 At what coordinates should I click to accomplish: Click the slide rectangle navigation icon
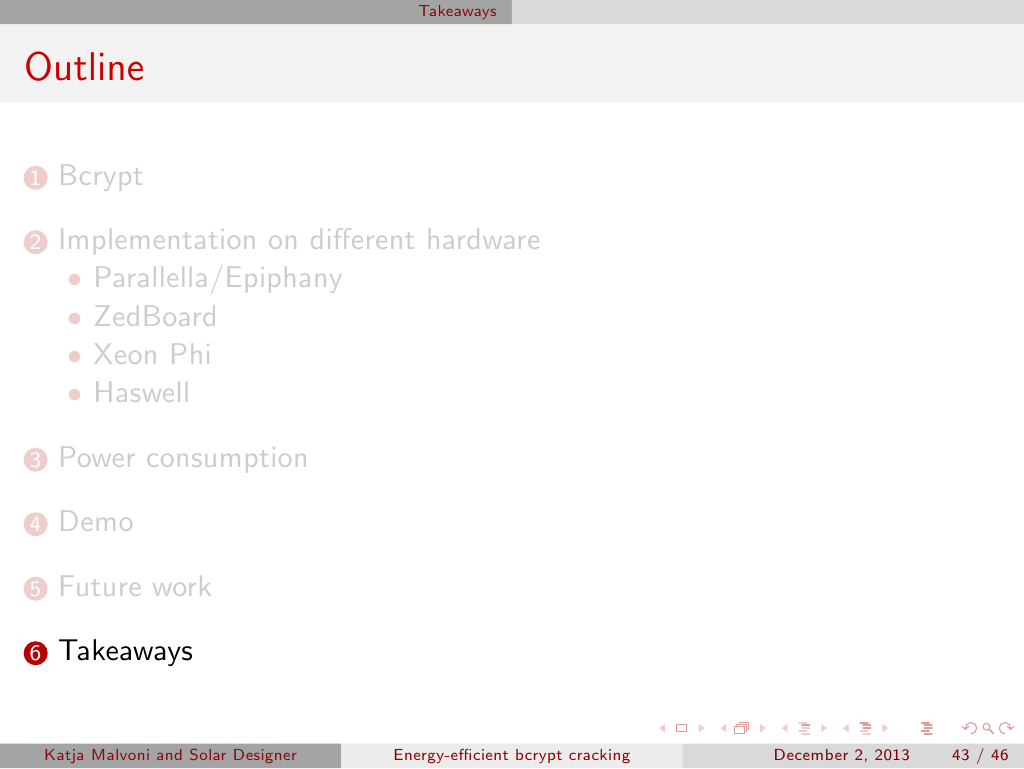pyautogui.click(x=681, y=728)
